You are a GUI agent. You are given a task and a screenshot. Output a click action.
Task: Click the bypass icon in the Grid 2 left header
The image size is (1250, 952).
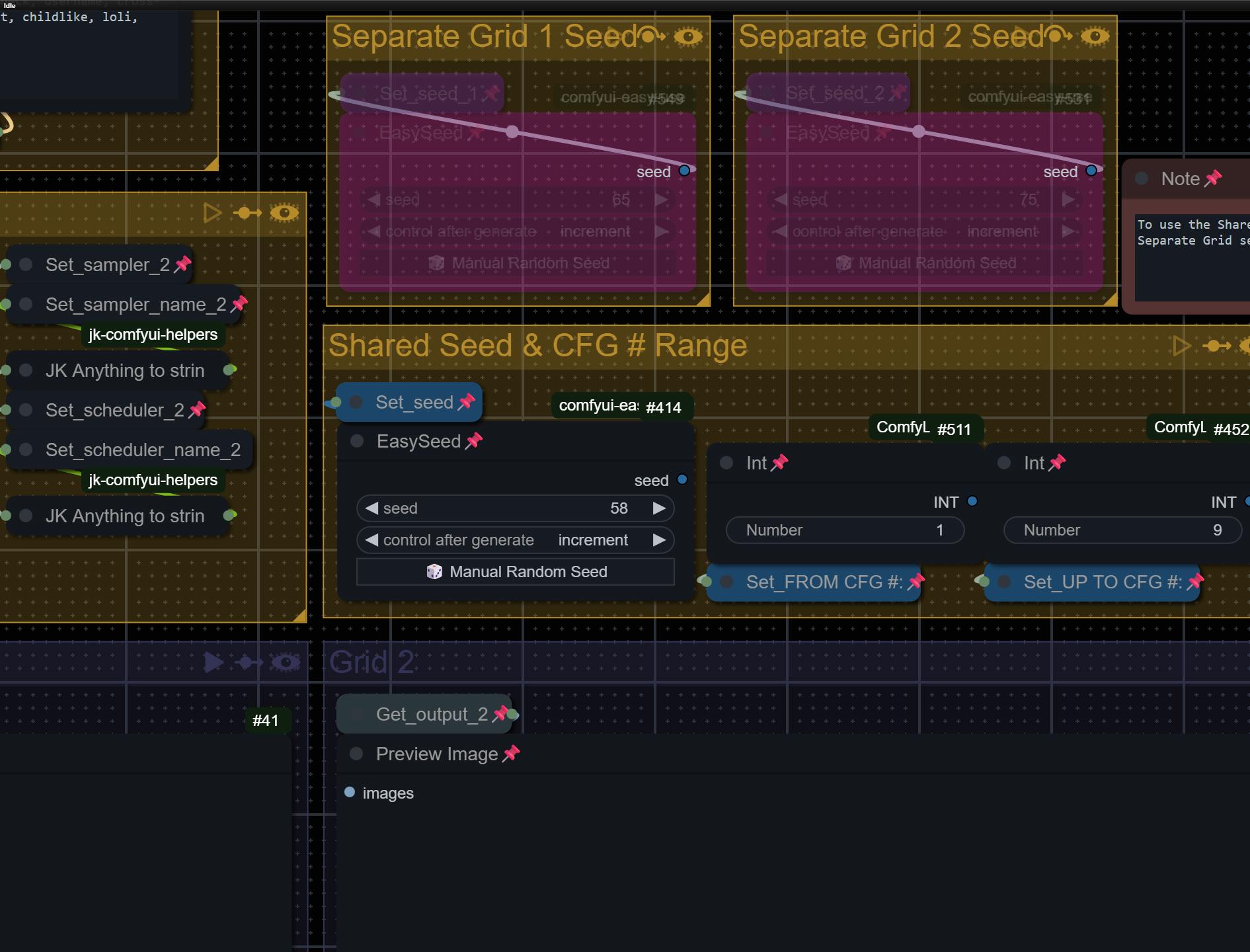click(x=247, y=662)
